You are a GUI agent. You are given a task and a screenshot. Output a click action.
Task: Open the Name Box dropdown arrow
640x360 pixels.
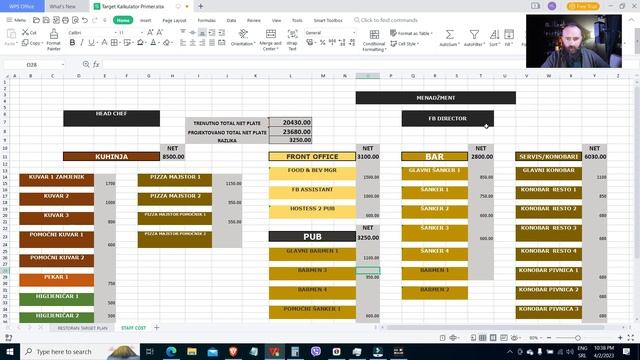tap(62, 64)
